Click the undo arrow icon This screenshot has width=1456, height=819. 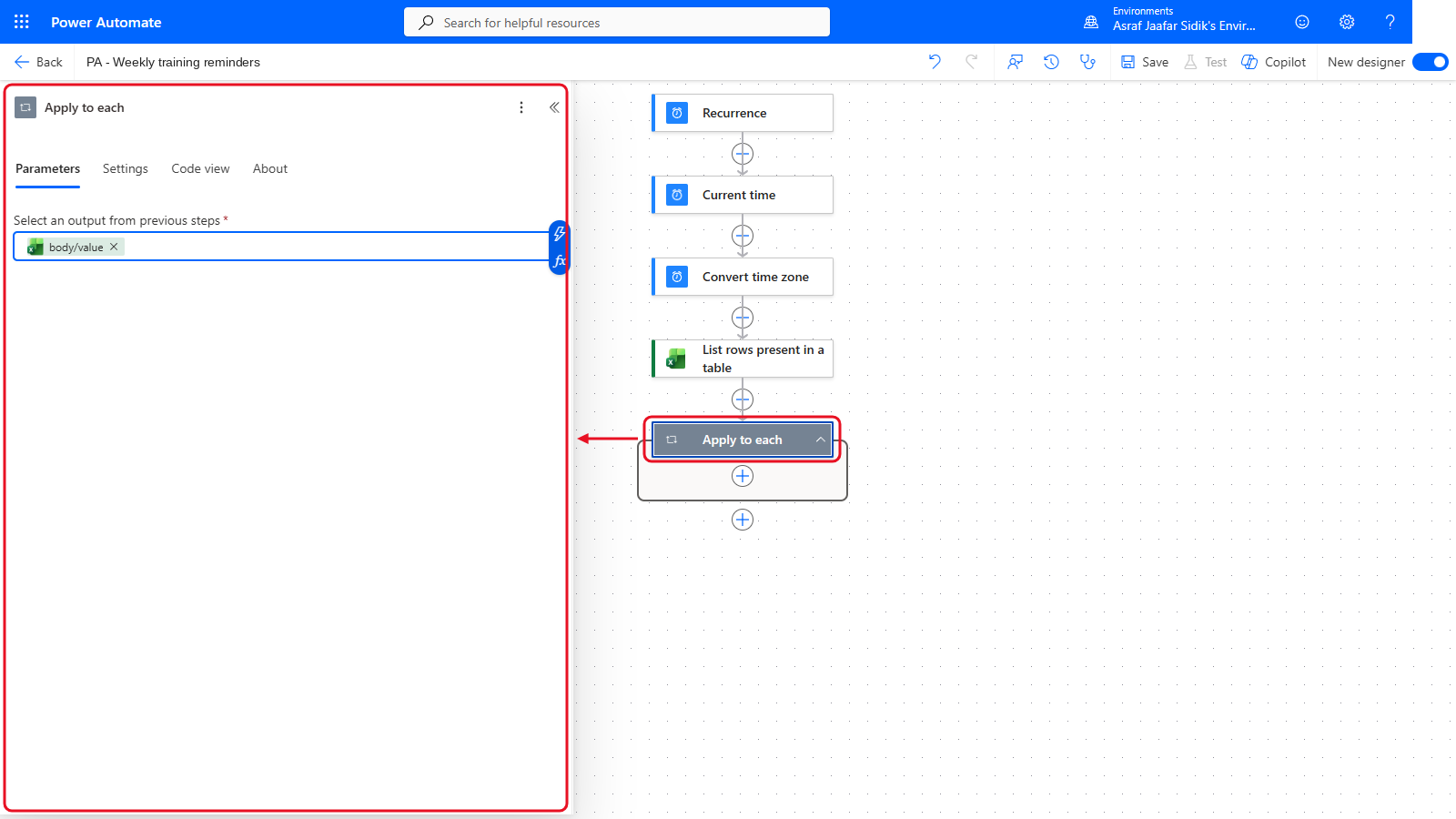tap(935, 62)
